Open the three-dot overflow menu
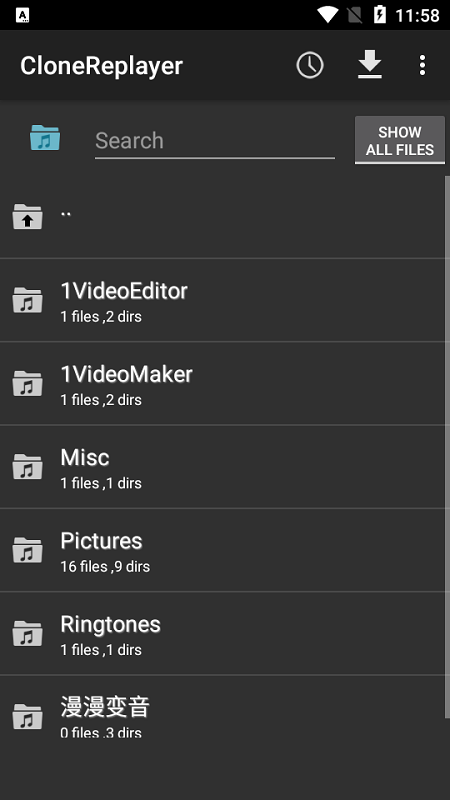 (422, 65)
